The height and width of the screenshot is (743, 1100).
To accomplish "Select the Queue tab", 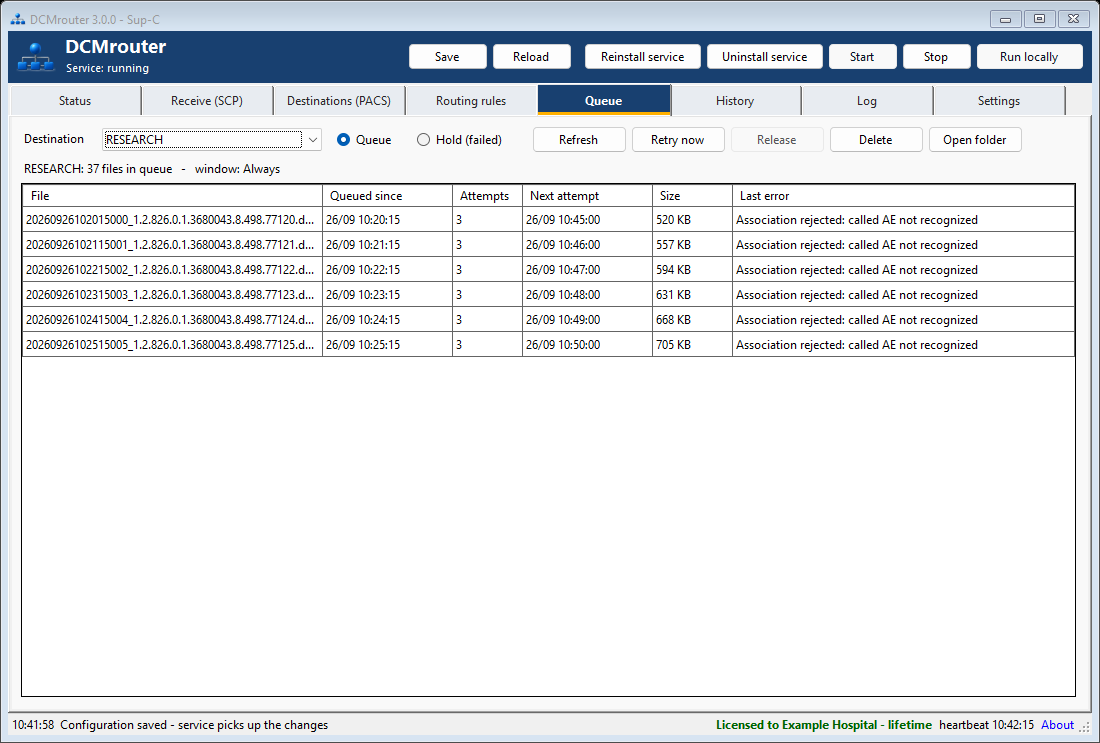I will coord(603,100).
